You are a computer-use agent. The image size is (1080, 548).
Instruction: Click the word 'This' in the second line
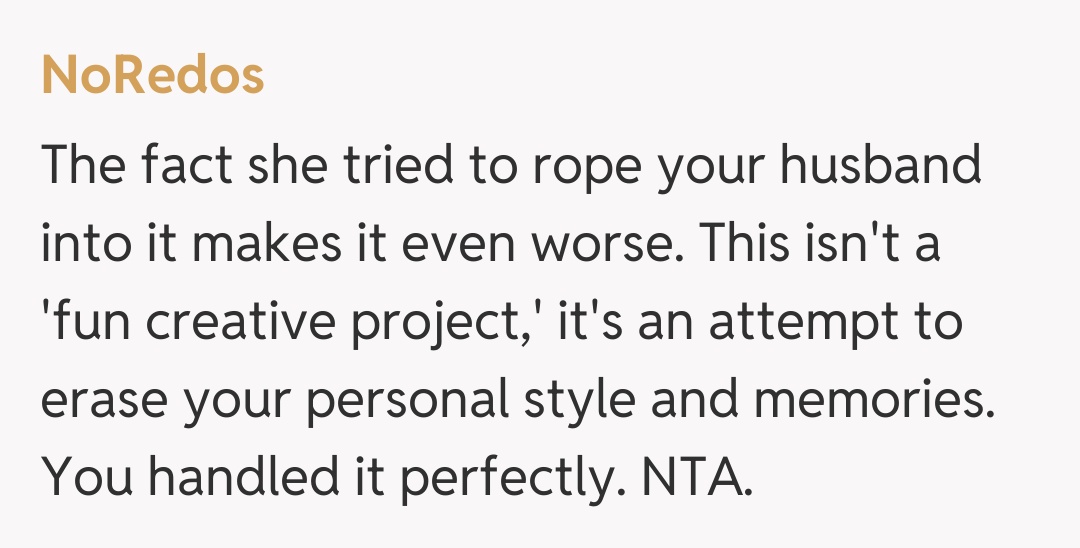pos(738,245)
